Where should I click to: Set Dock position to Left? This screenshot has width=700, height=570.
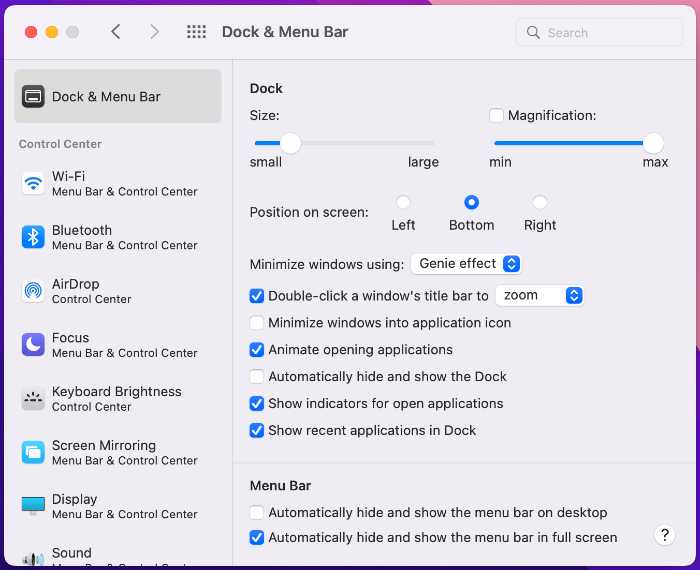(403, 202)
